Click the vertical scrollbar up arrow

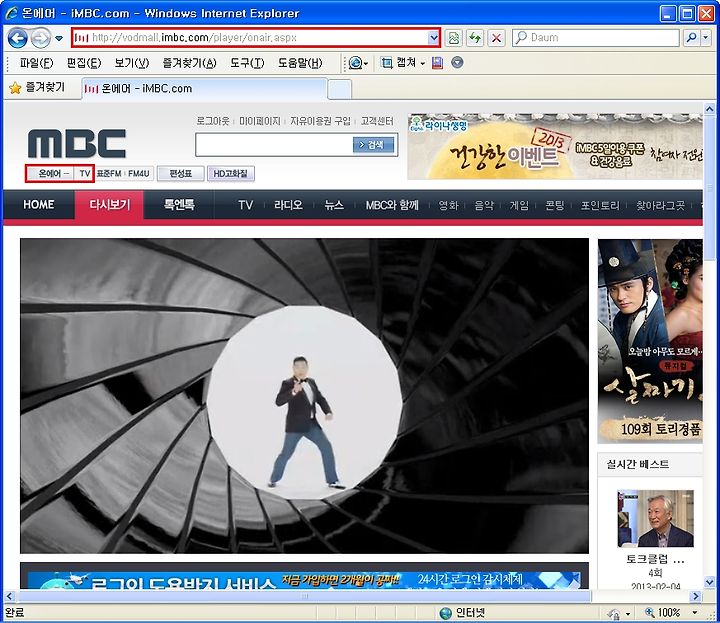coord(709,109)
